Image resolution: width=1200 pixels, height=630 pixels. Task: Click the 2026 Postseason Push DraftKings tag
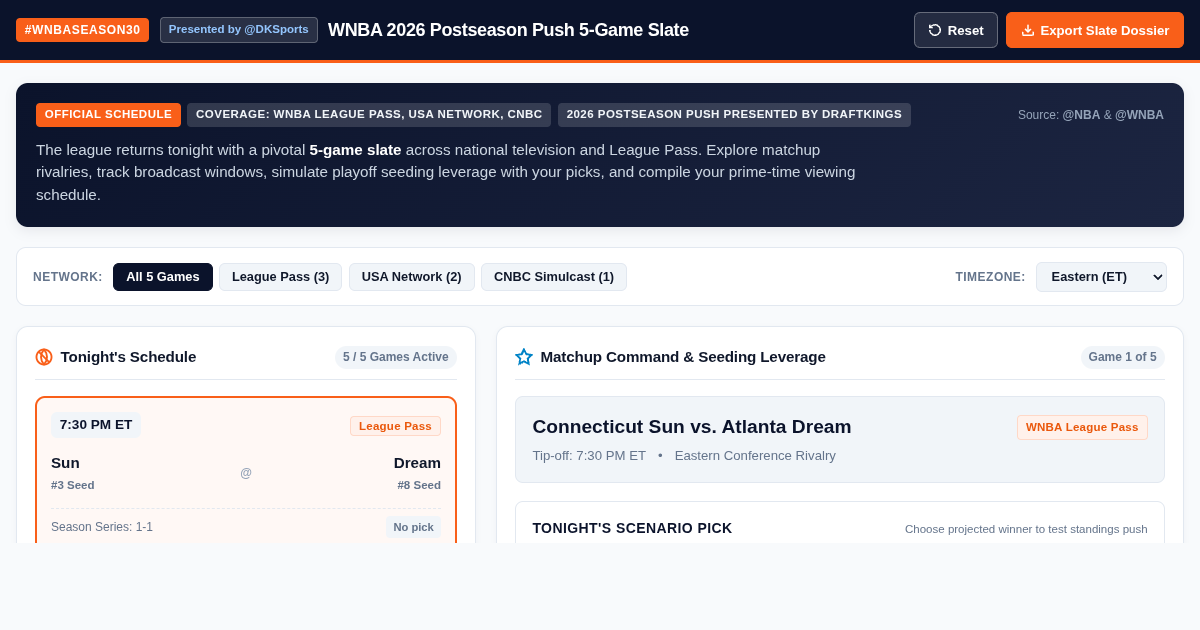(x=734, y=115)
